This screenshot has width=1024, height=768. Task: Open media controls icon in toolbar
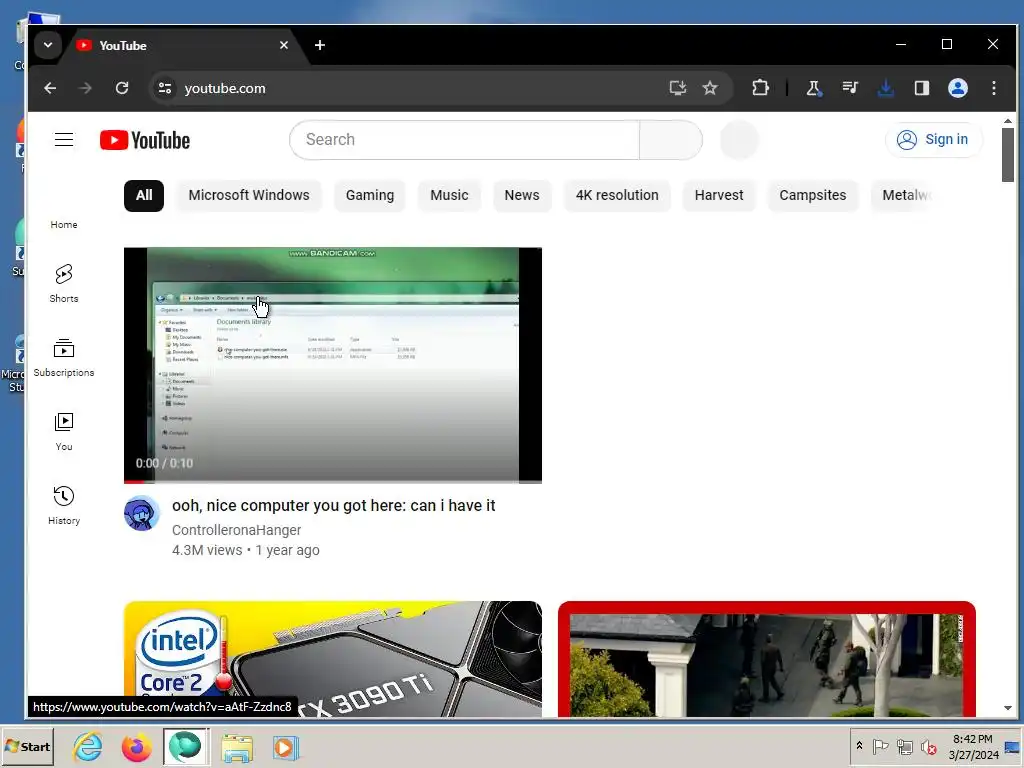(x=850, y=88)
